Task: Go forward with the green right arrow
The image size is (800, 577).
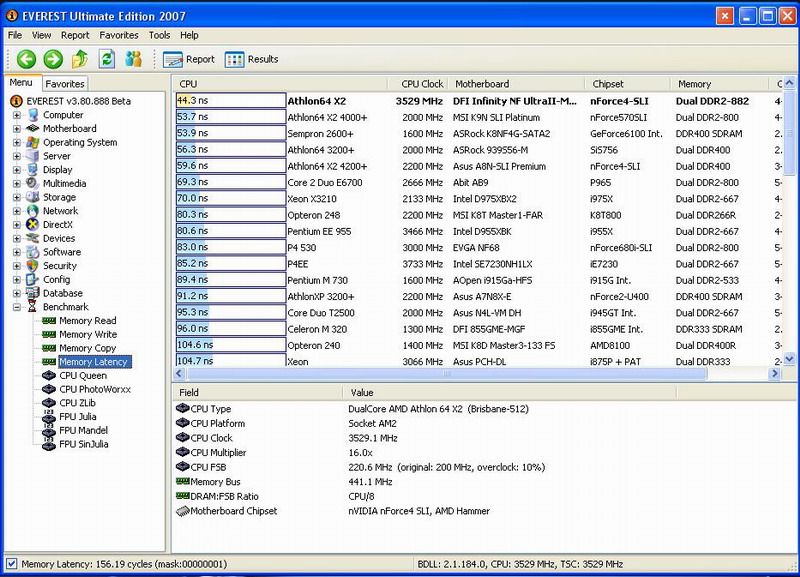Action: (53, 59)
